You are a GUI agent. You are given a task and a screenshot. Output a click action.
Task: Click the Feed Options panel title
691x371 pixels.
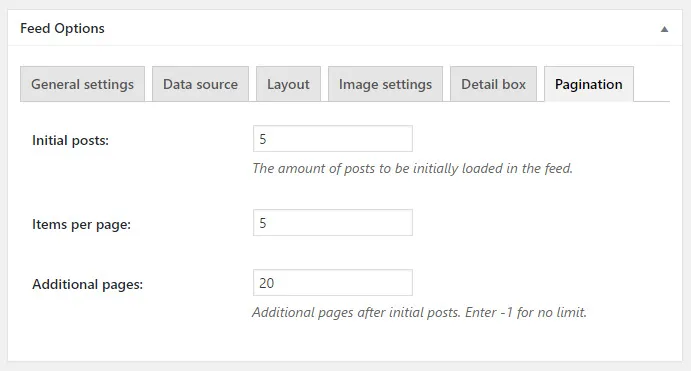click(62, 28)
